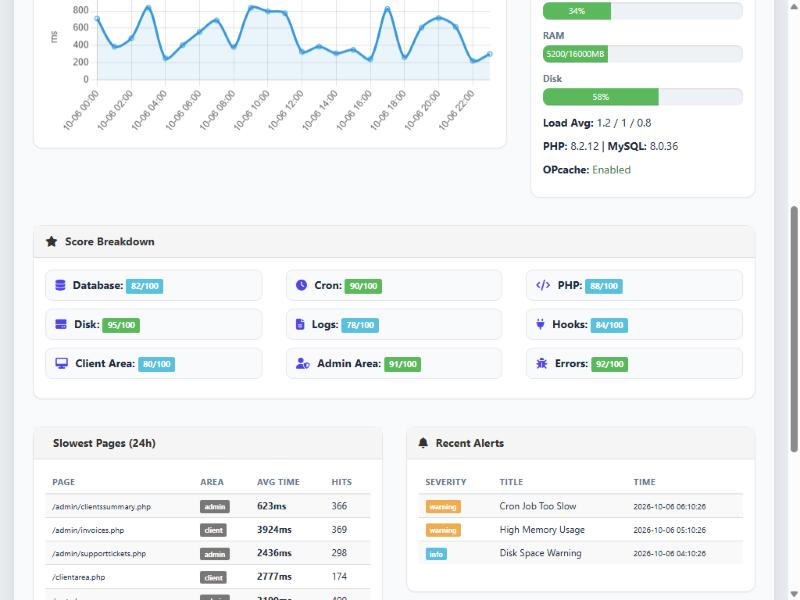Click warning badge on High Memory Usage
Viewport: 800px width, 600px height.
coord(443,530)
